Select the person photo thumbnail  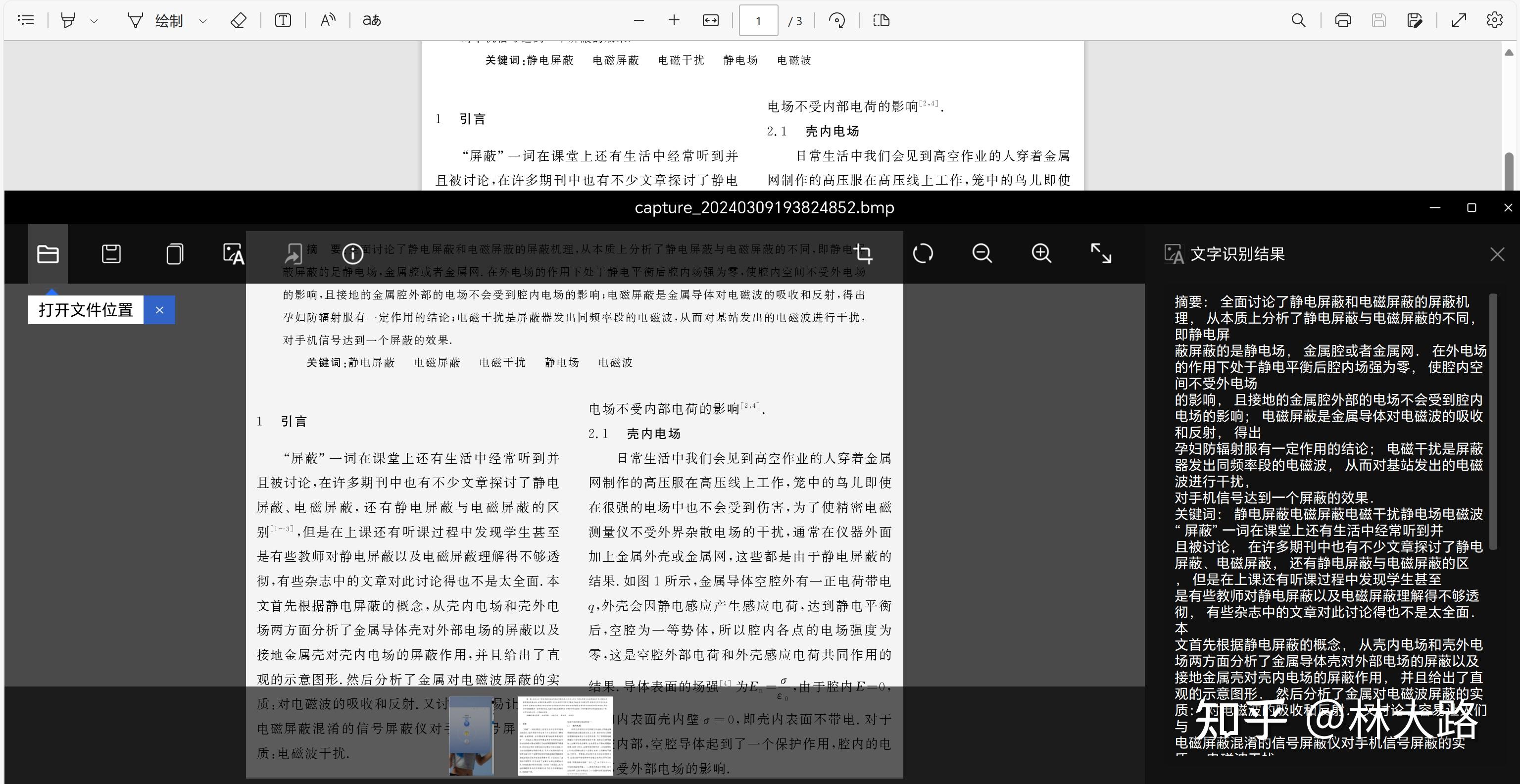pos(471,735)
